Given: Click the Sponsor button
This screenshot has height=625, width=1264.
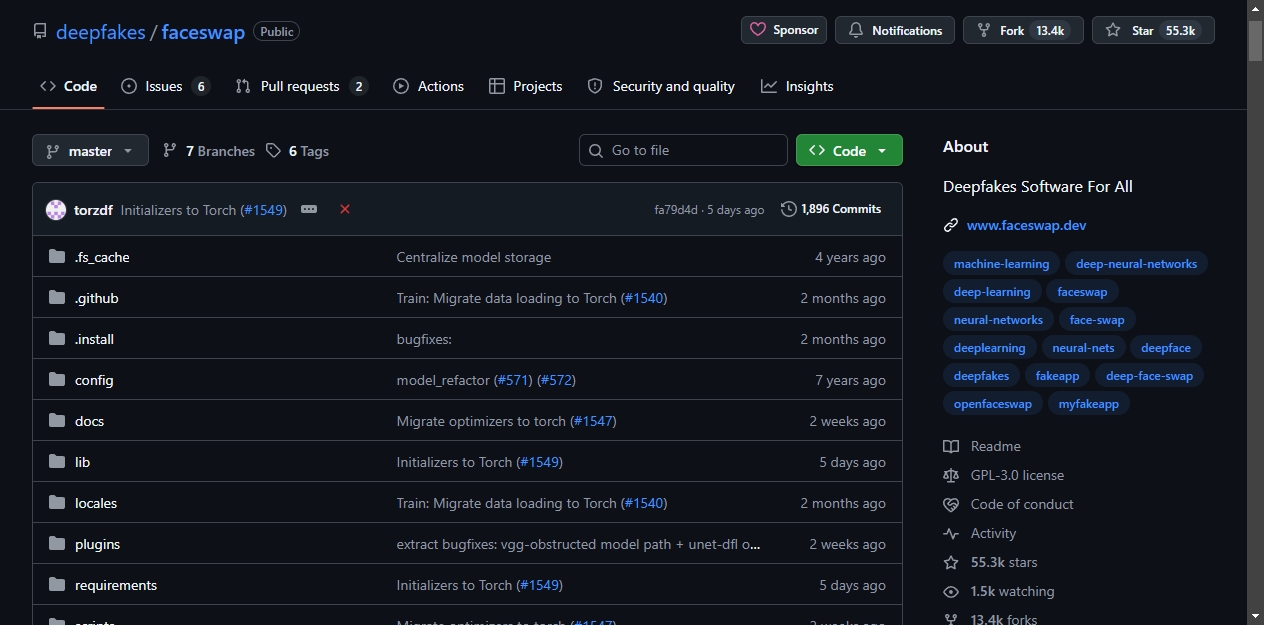Looking at the screenshot, I should (x=784, y=30).
